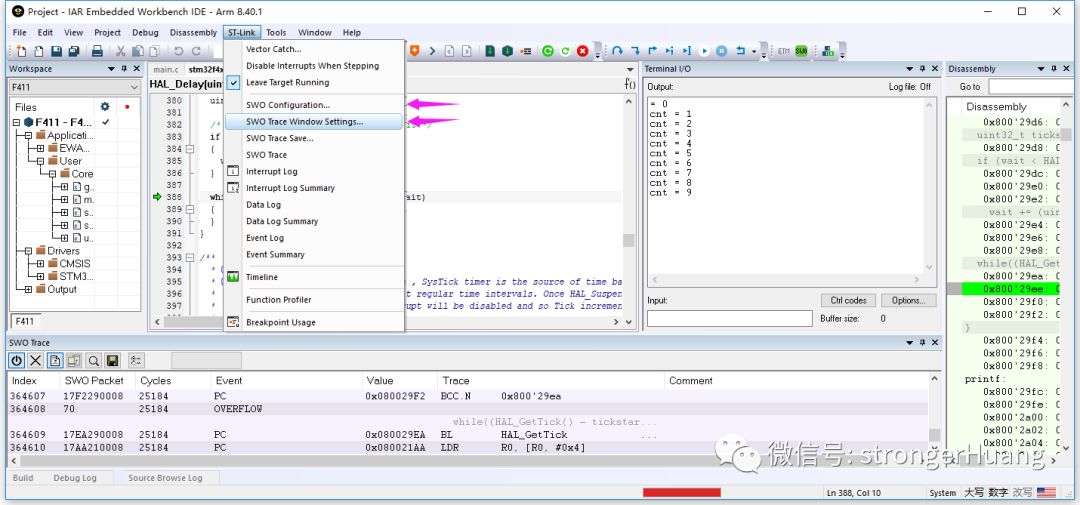The width and height of the screenshot is (1080, 505).
Task: Click the Terminal I/O Input field
Action: click(729, 318)
